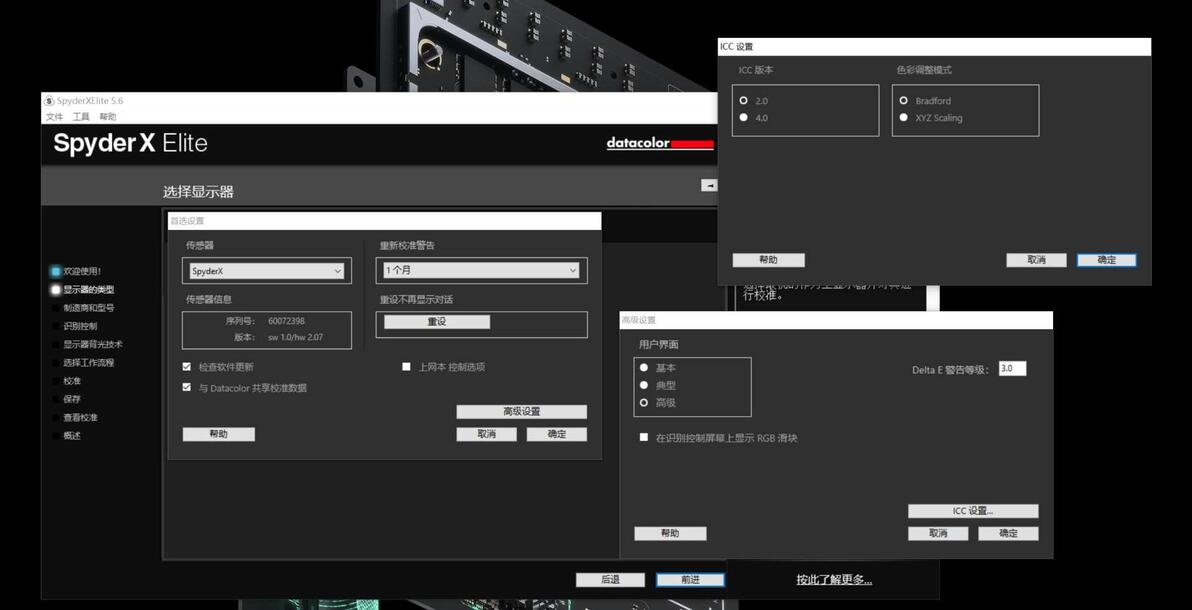The height and width of the screenshot is (610, 1192).
Task: Click the Delta E 警告等级 input field
Action: point(1013,368)
